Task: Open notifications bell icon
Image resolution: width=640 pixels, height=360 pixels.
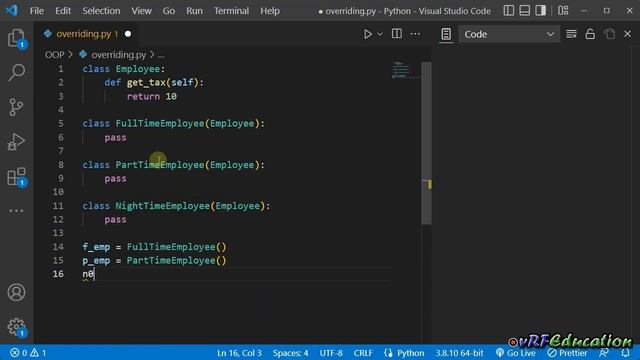Action: pos(625,353)
